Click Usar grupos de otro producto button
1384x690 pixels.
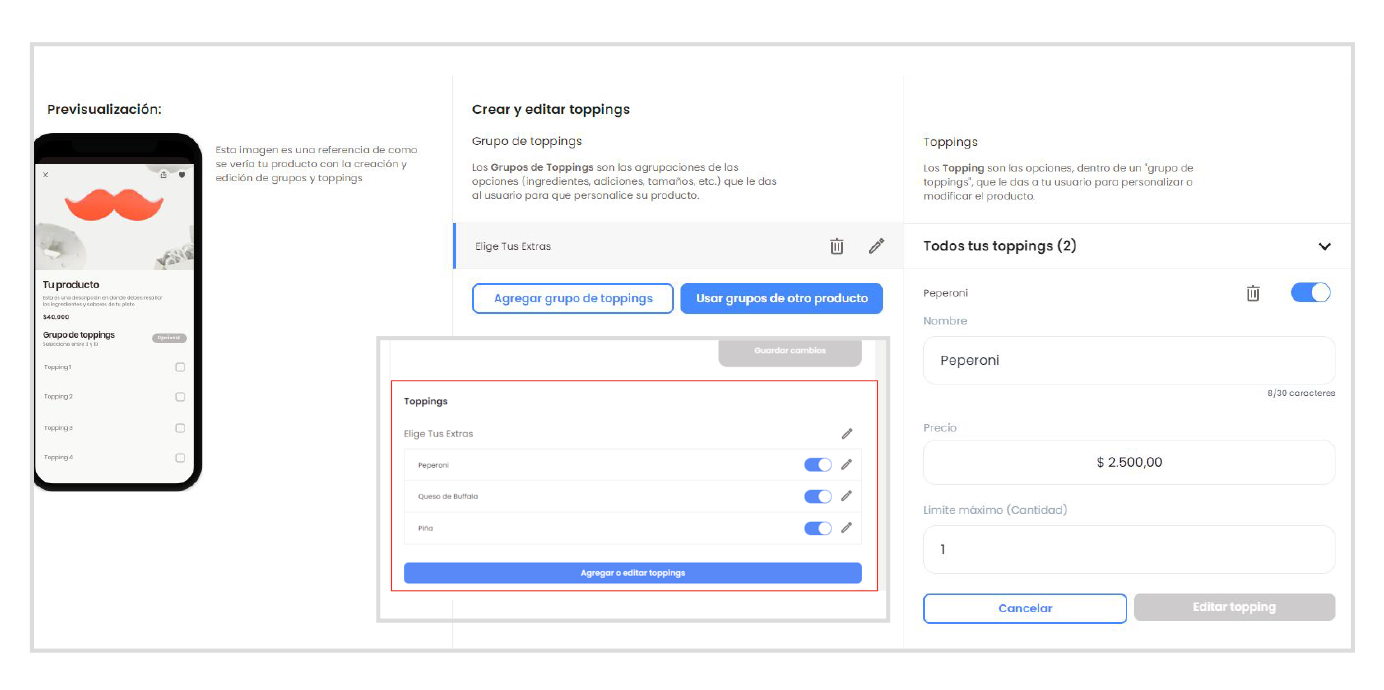(x=782, y=298)
